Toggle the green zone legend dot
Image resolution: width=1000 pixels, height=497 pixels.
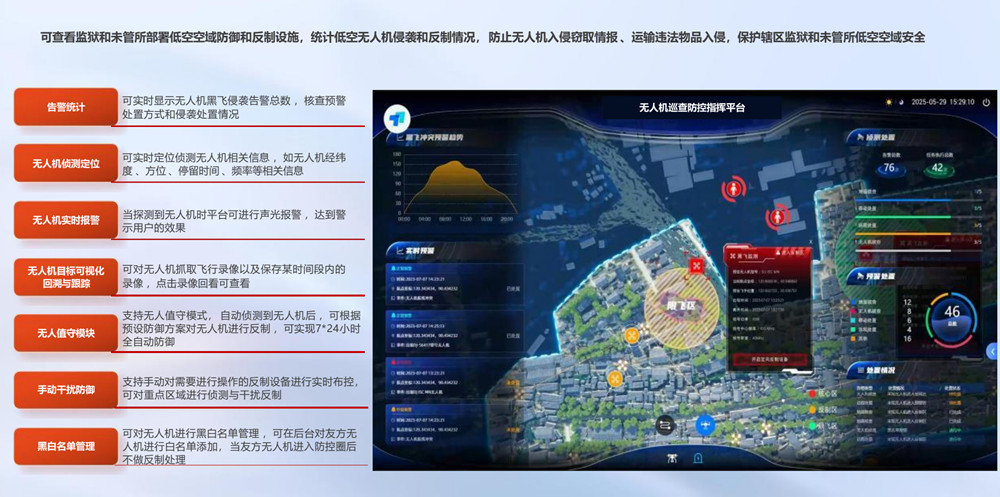[812, 426]
